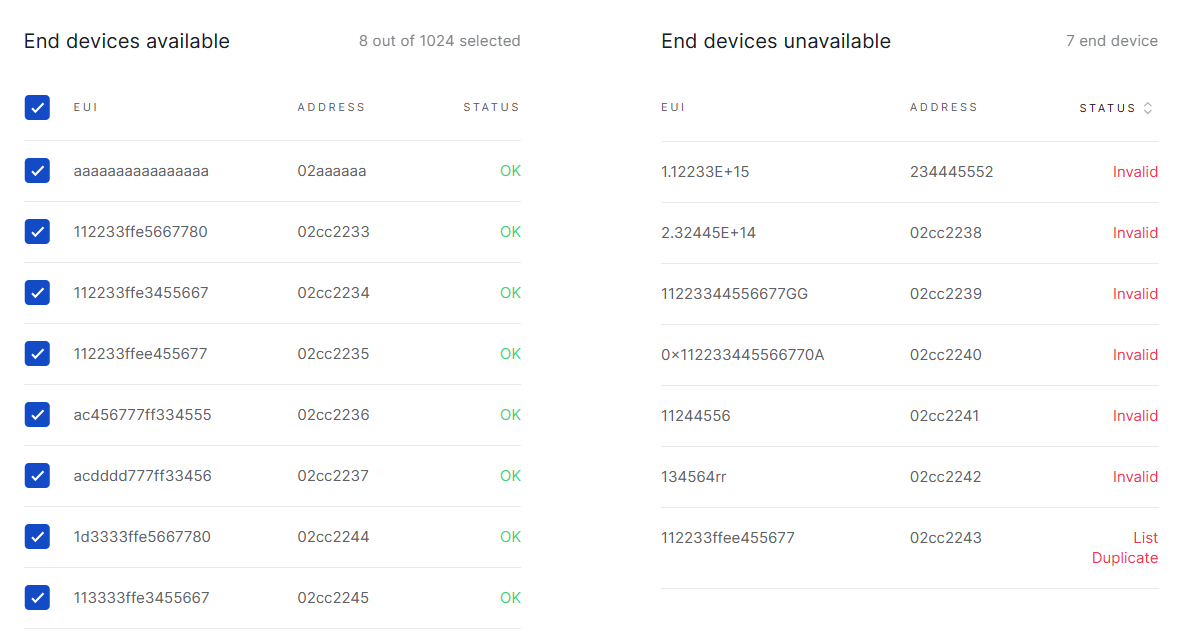The height and width of the screenshot is (641, 1203).
Task: Deselect device aaaaaaaaaaaaaaaa
Action: (x=37, y=170)
